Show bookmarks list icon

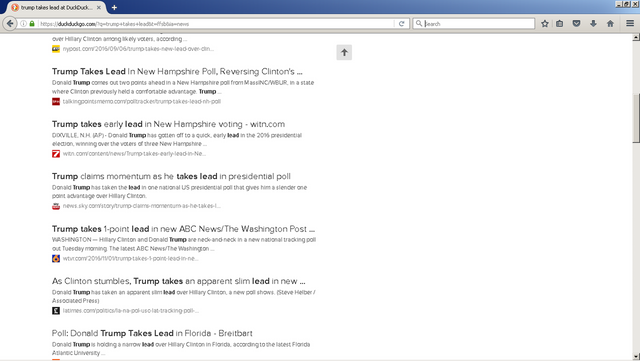(560, 24)
